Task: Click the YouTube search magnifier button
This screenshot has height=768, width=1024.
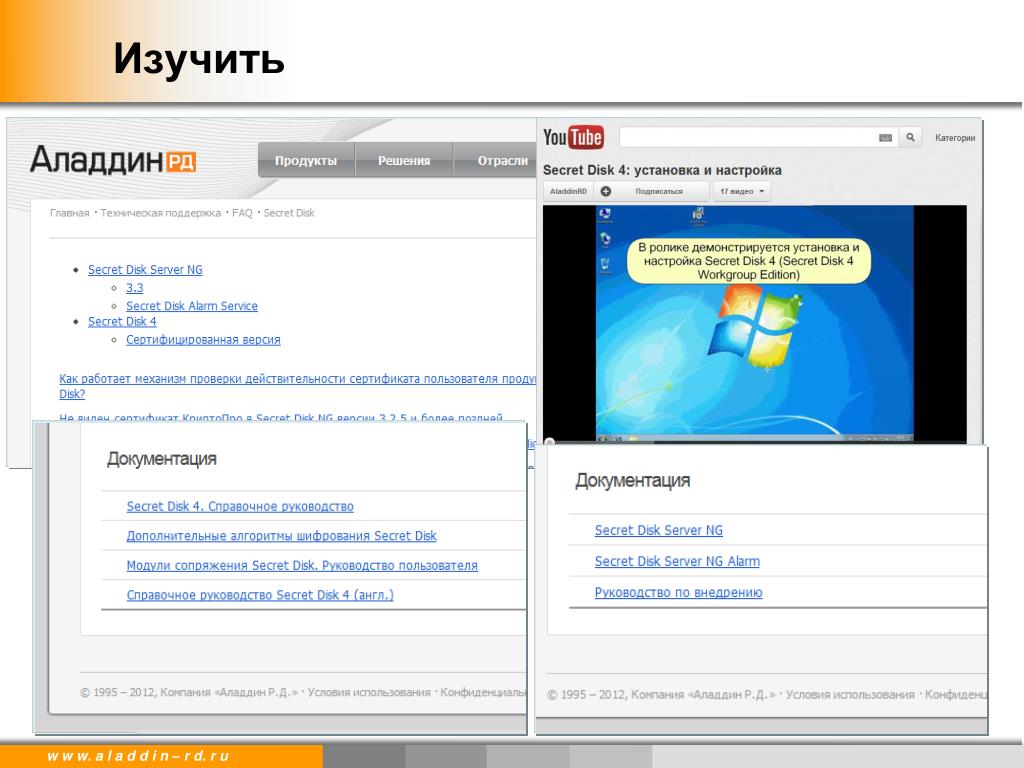Action: 910,137
